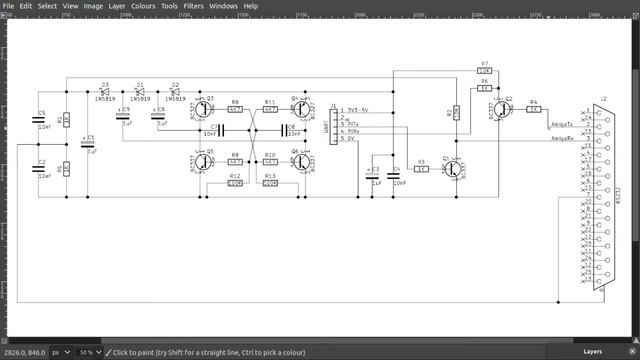Click the D3 1N5819 diode symbol
This screenshot has width=640, height=360.
click(105, 92)
